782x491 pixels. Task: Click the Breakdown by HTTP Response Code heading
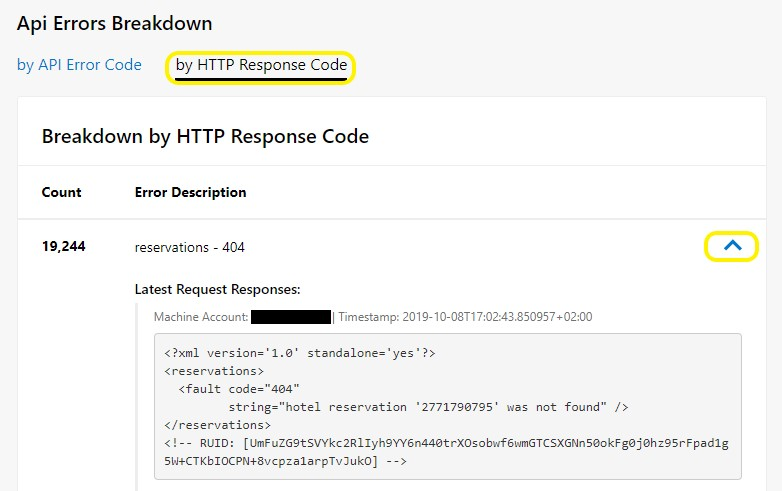[205, 136]
